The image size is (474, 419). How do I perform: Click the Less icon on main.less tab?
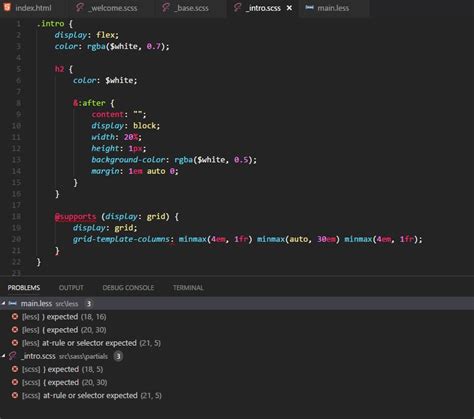pyautogui.click(x=309, y=7)
